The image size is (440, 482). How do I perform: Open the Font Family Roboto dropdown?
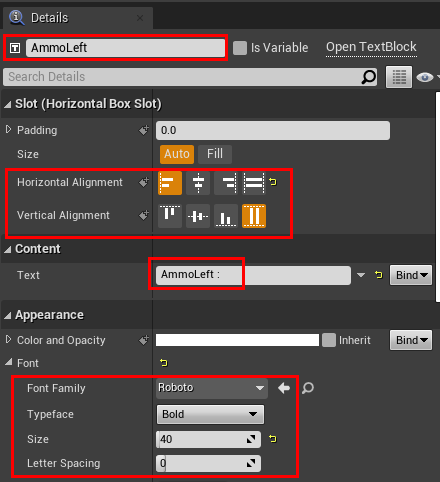tap(212, 388)
